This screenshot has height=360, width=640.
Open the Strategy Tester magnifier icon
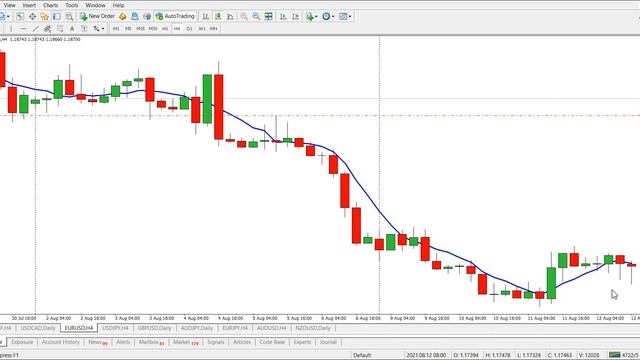(x=69, y=16)
